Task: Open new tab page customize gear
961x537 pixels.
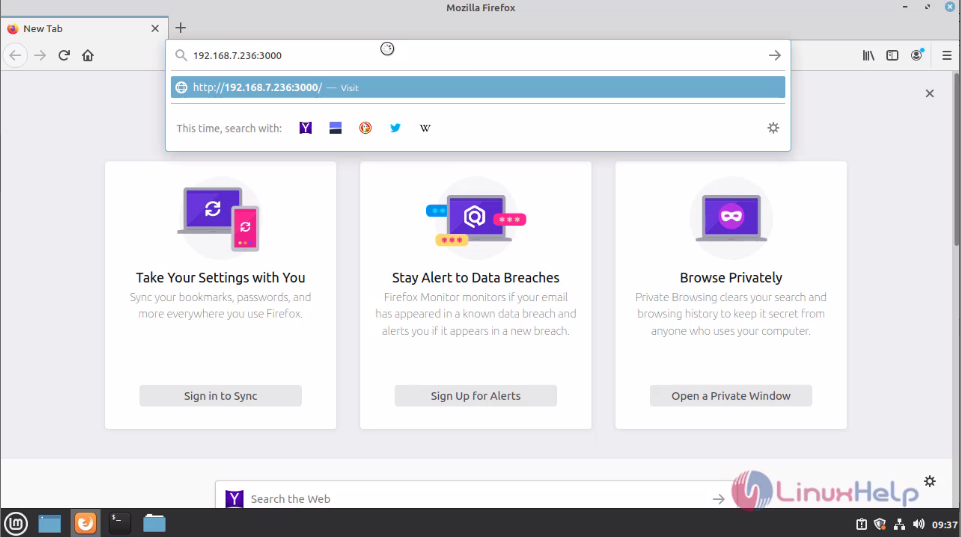Action: point(930,481)
